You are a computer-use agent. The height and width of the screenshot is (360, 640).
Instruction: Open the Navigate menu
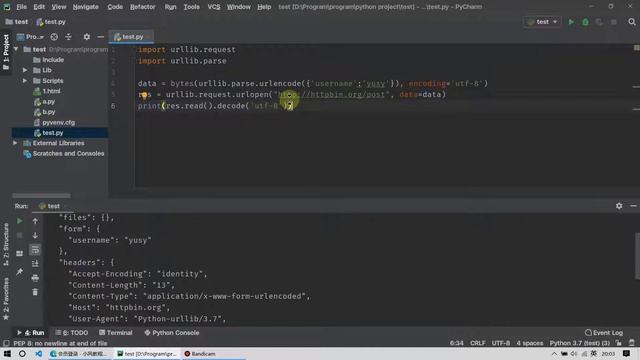tap(85, 7)
